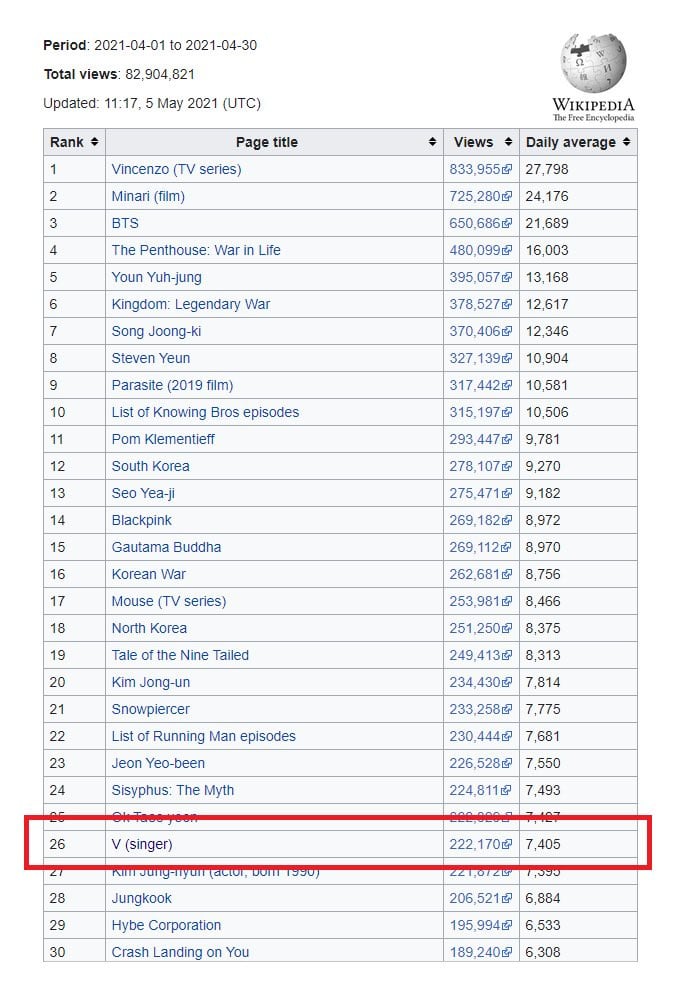Open the North Korea article
The image size is (686, 994).
149,628
